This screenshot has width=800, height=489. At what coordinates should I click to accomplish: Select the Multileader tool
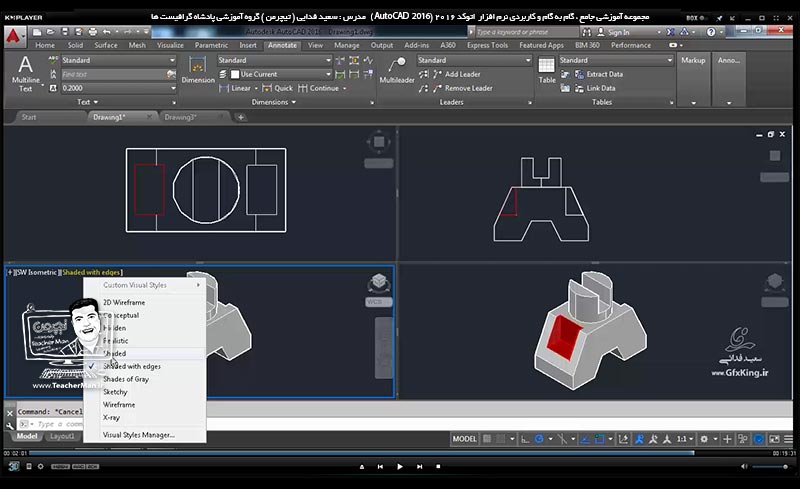tap(397, 70)
